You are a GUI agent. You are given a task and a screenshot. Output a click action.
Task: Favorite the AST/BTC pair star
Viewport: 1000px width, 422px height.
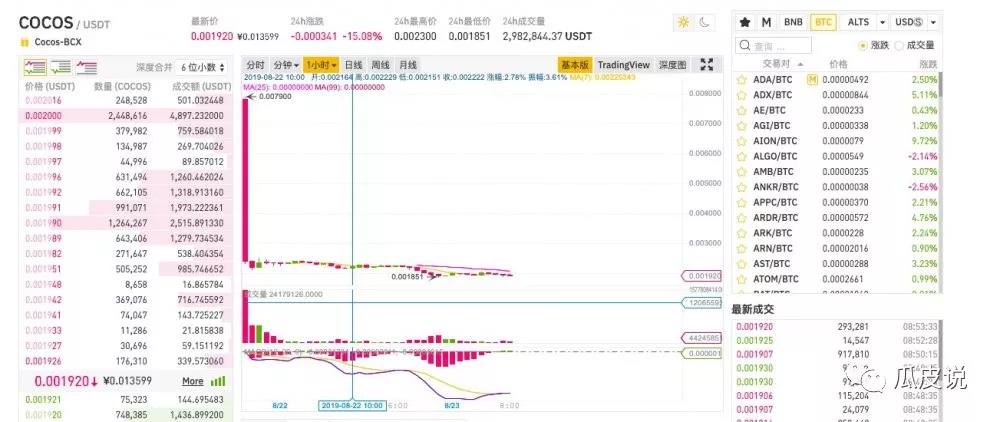742,264
